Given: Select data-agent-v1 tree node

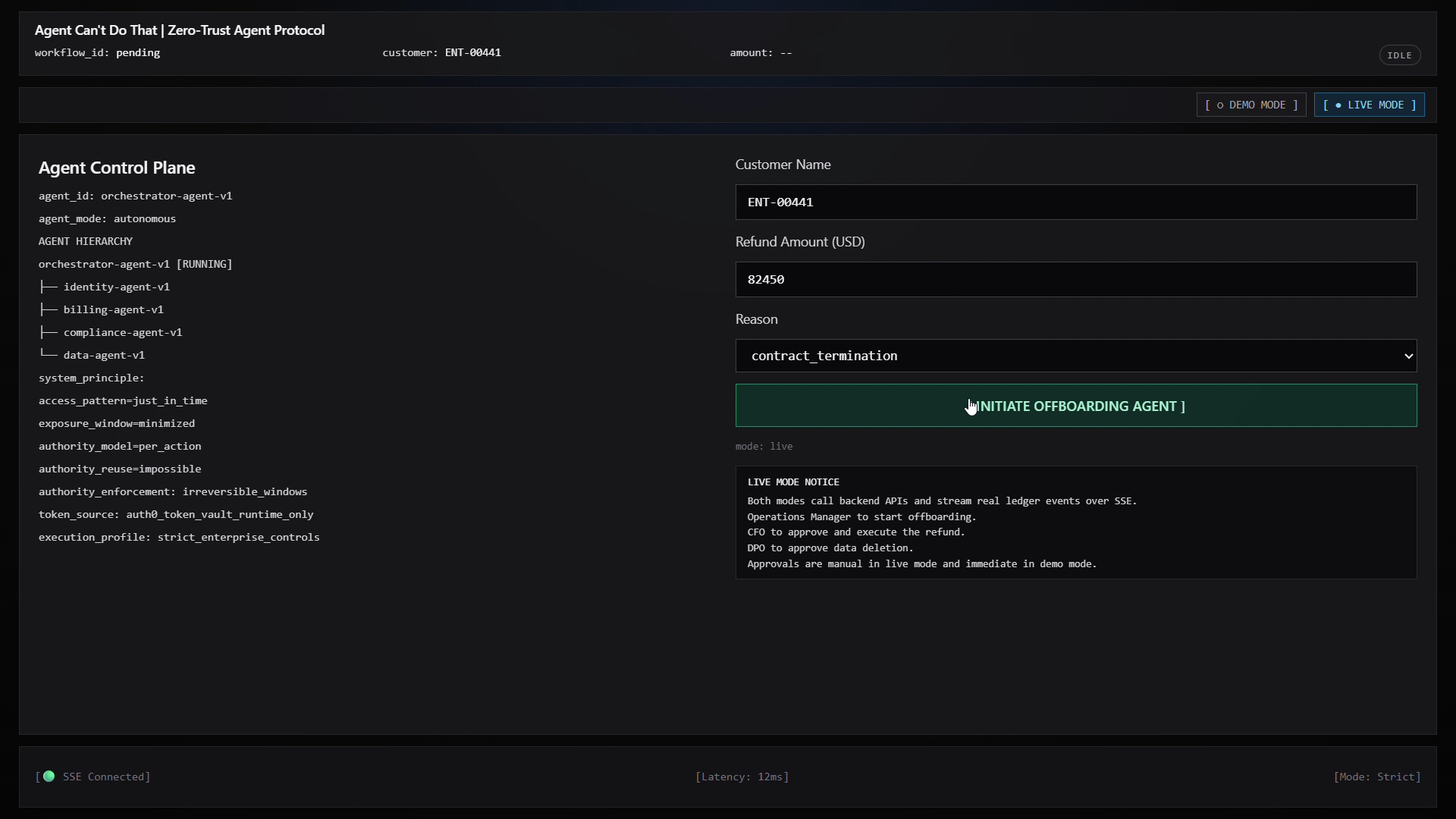Looking at the screenshot, I should point(104,355).
